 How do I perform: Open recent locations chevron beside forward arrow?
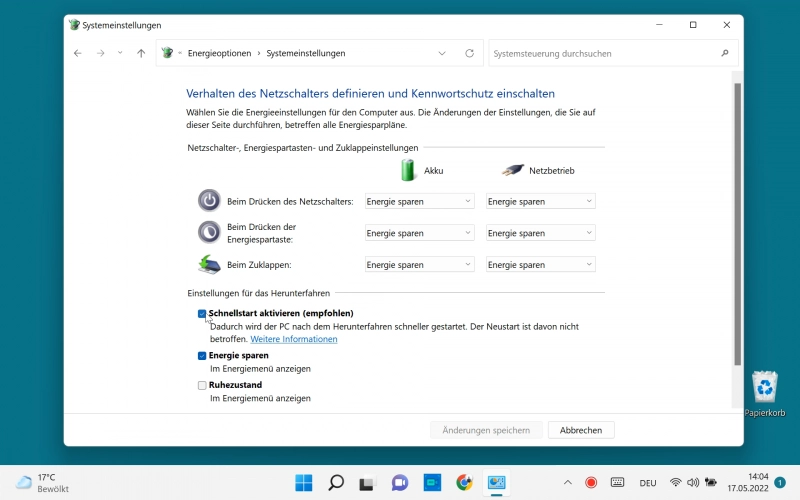[120, 53]
